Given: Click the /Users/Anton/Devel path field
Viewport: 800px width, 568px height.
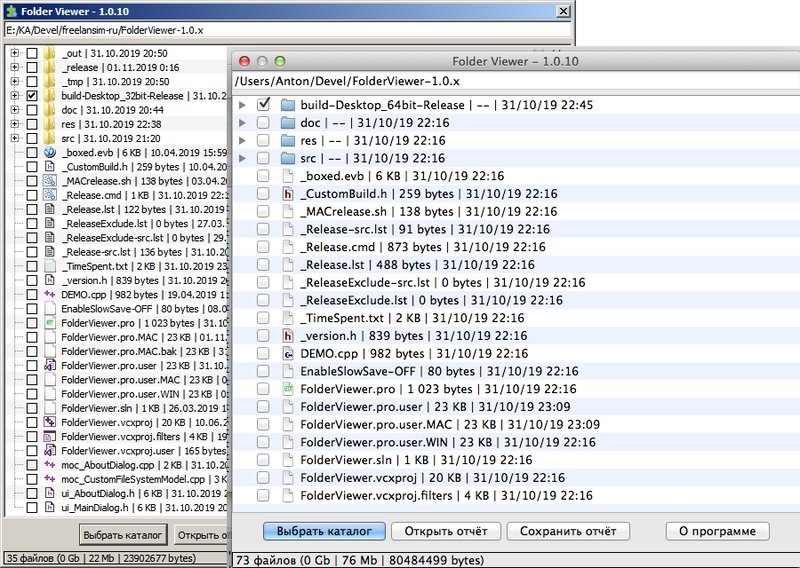Looking at the screenshot, I should (516, 81).
